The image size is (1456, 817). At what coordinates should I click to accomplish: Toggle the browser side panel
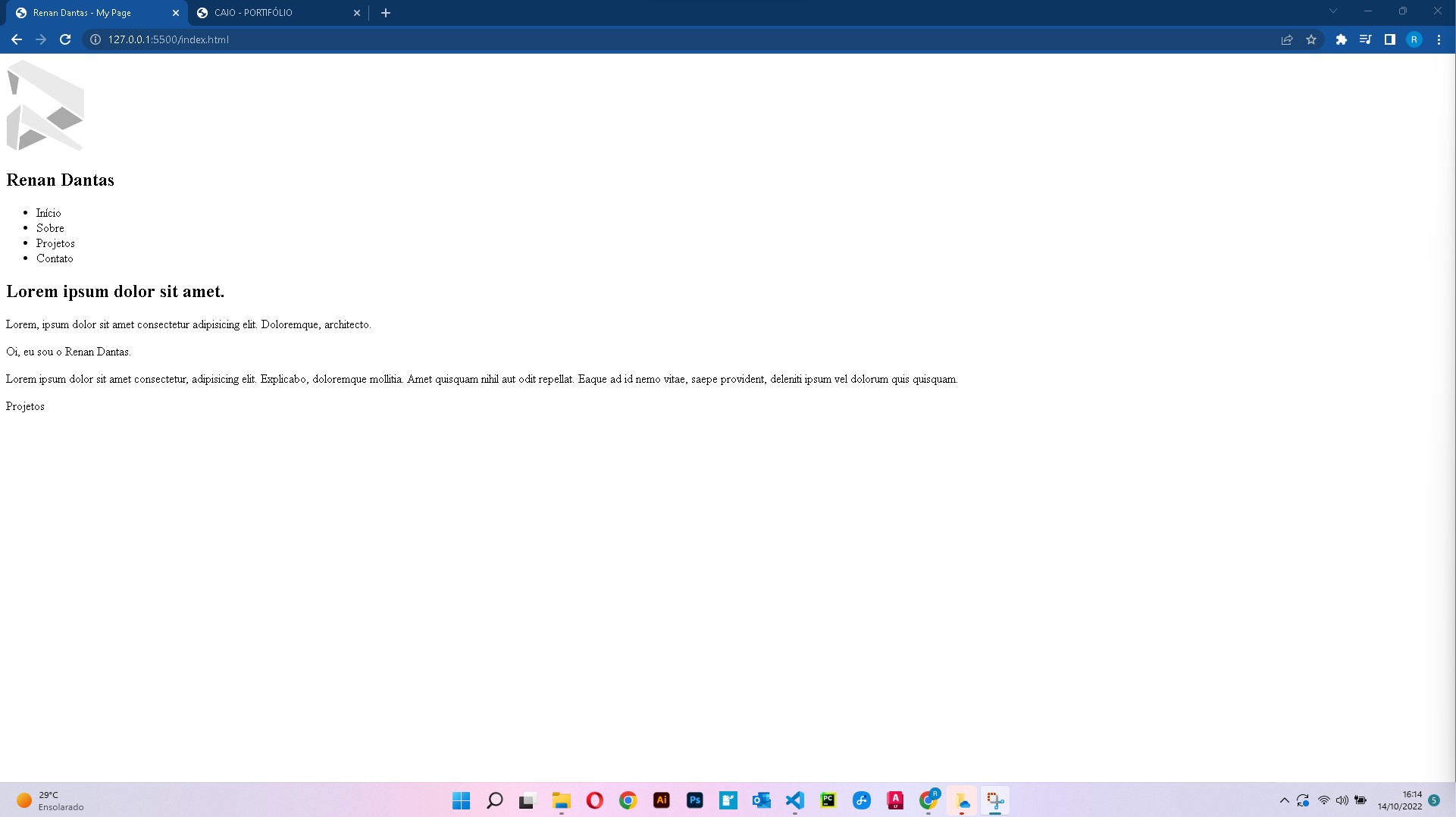(x=1389, y=39)
